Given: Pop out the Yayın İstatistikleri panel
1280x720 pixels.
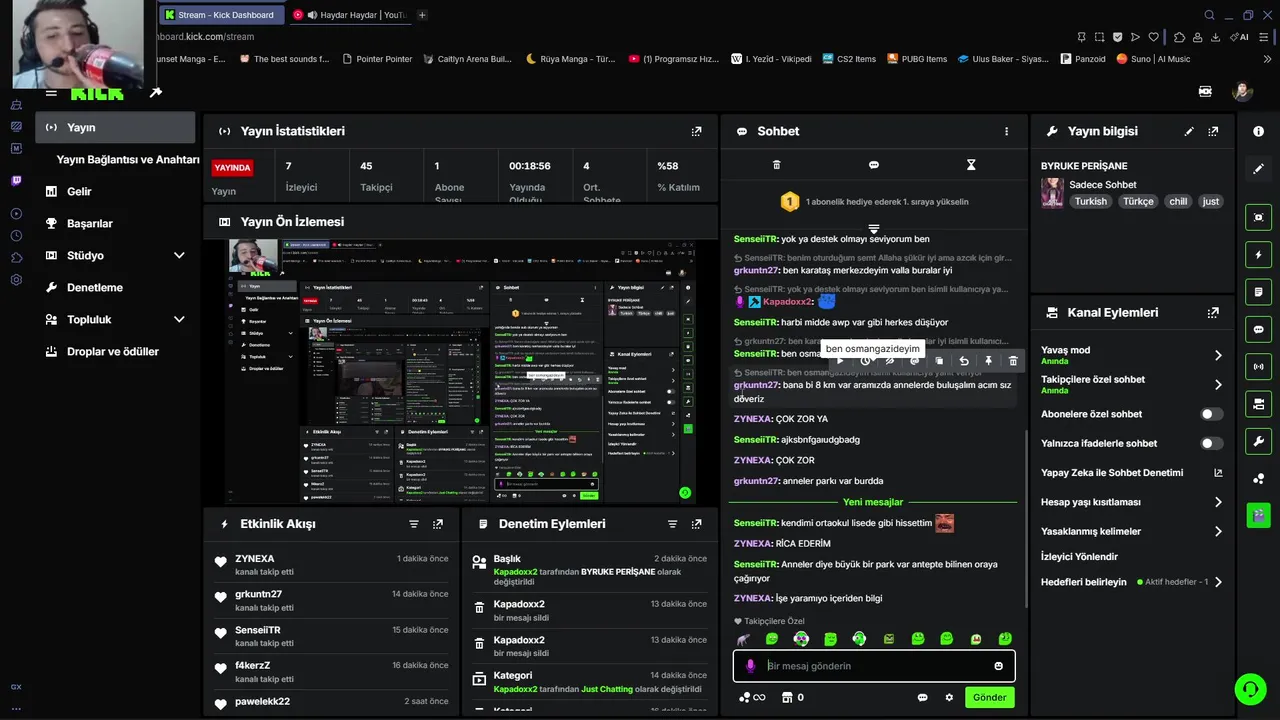Looking at the screenshot, I should [x=696, y=131].
